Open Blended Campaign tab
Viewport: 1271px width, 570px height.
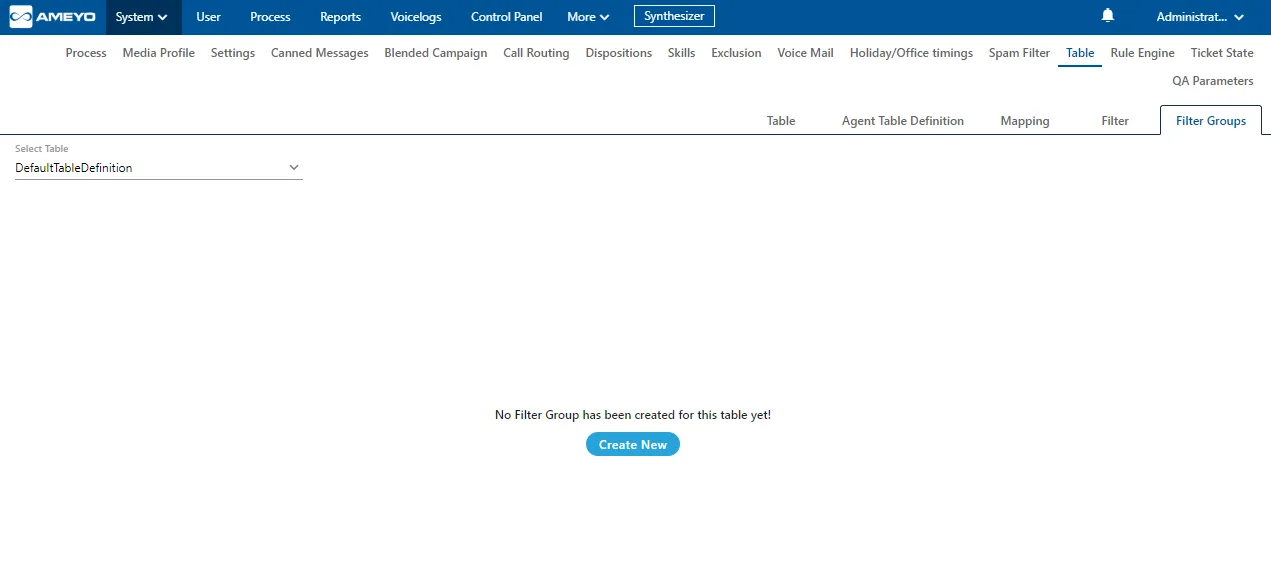coord(436,53)
